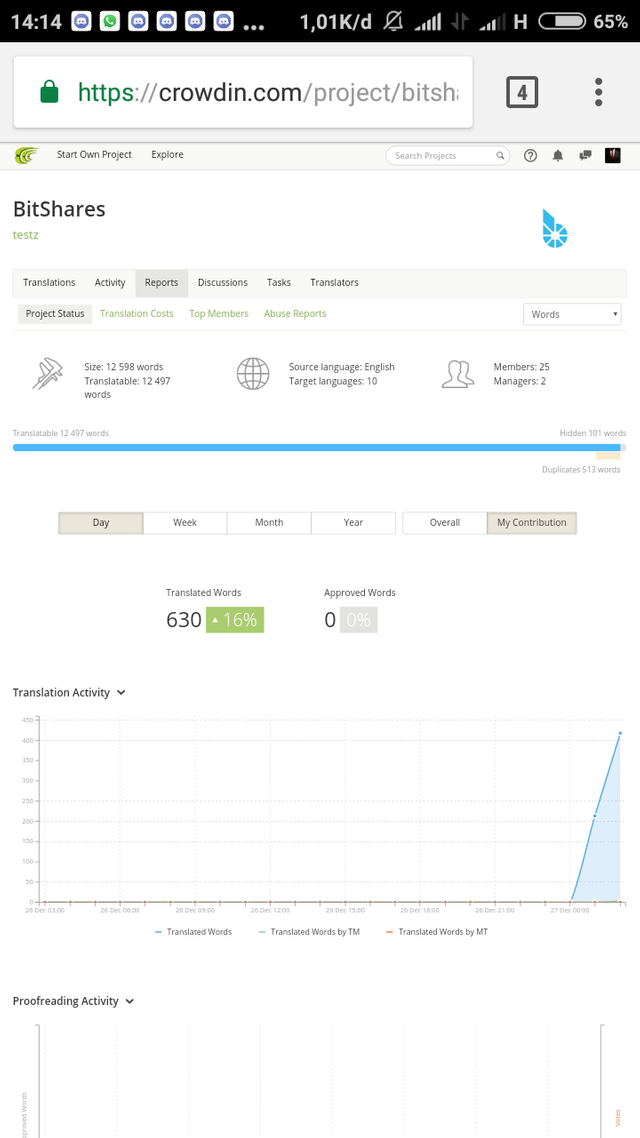Click the BitShares project logo

coord(555,228)
